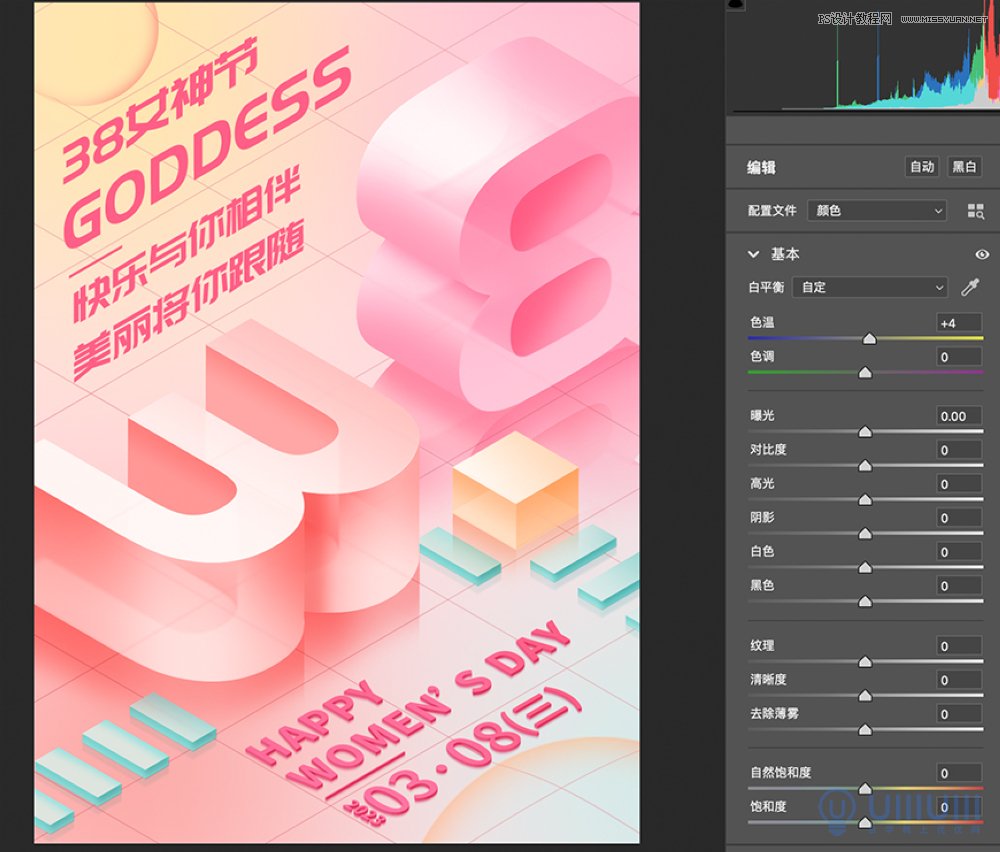Click the 高光 value input box
Image resolution: width=1000 pixels, height=852 pixels.
click(x=959, y=484)
